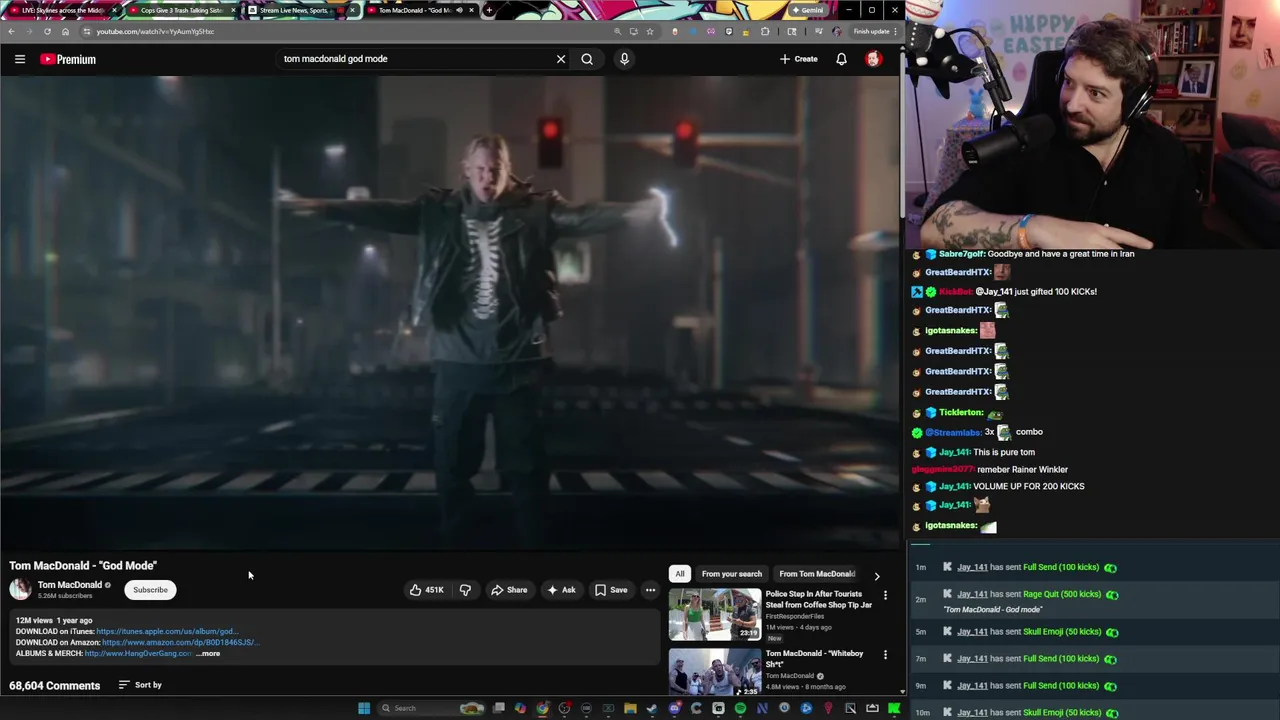Open File Explorer from the taskbar

(630, 708)
